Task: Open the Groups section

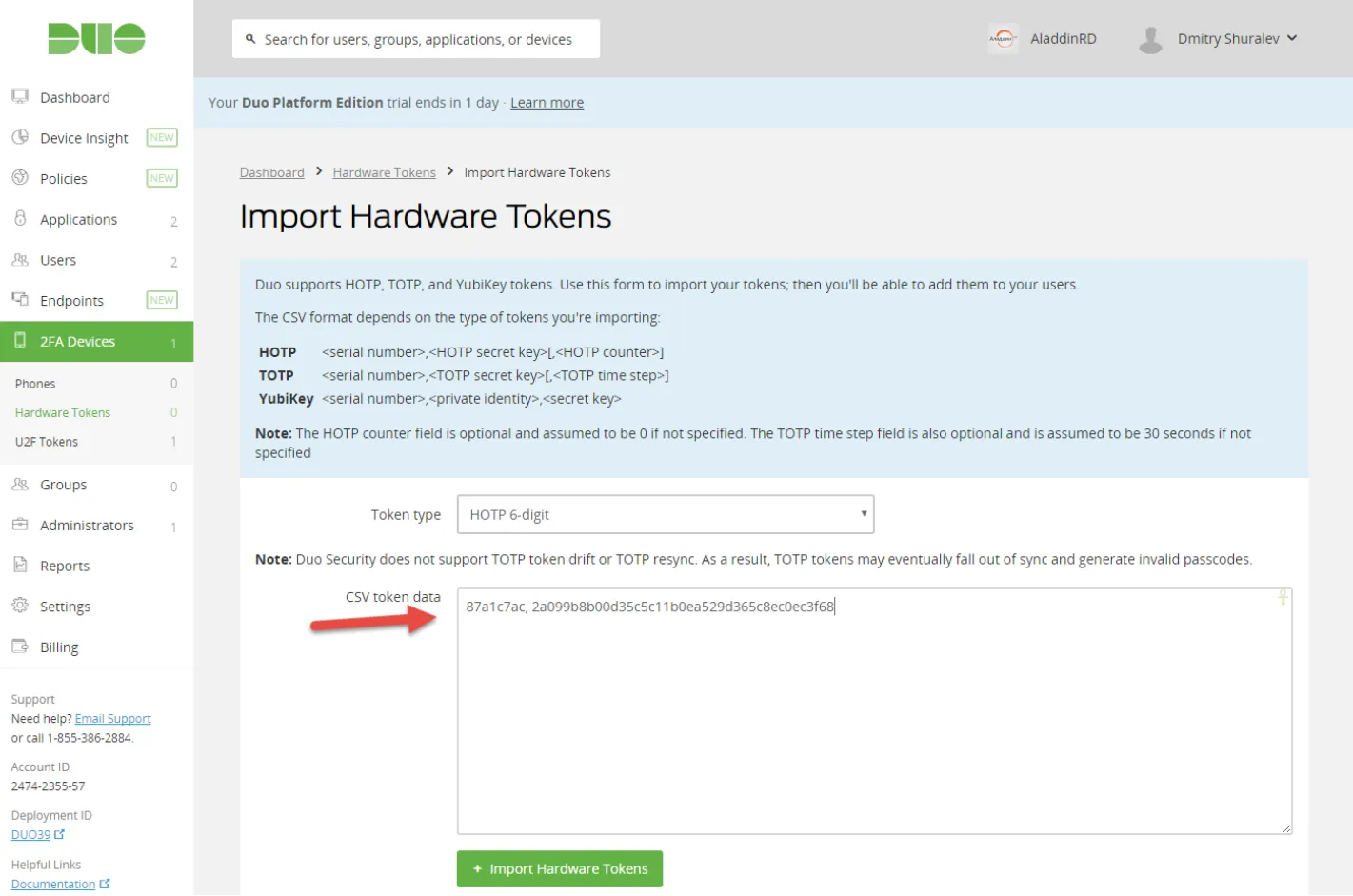Action: 64,485
